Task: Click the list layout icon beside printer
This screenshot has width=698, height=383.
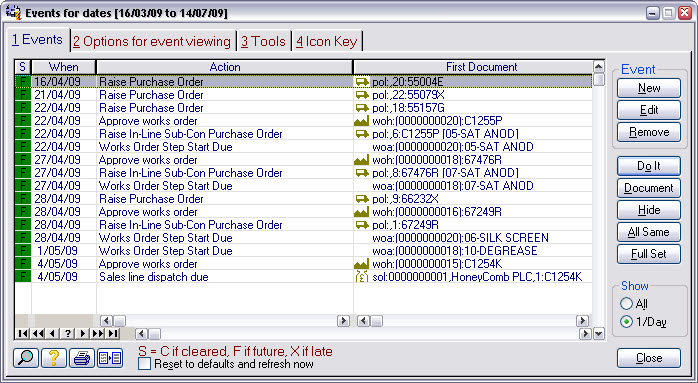Action: pyautogui.click(x=110, y=358)
